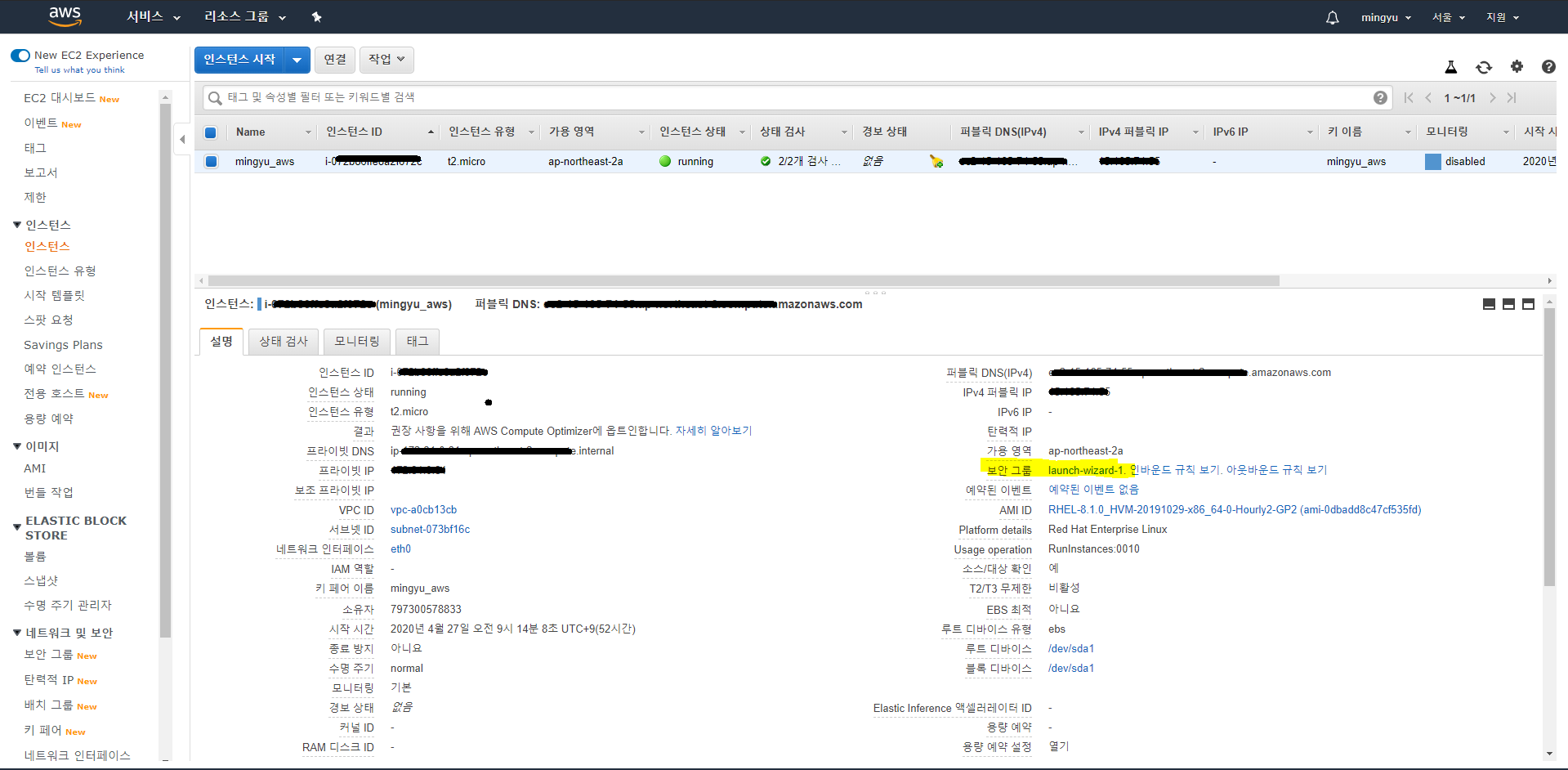Open the help question mark icon

(x=1548, y=67)
